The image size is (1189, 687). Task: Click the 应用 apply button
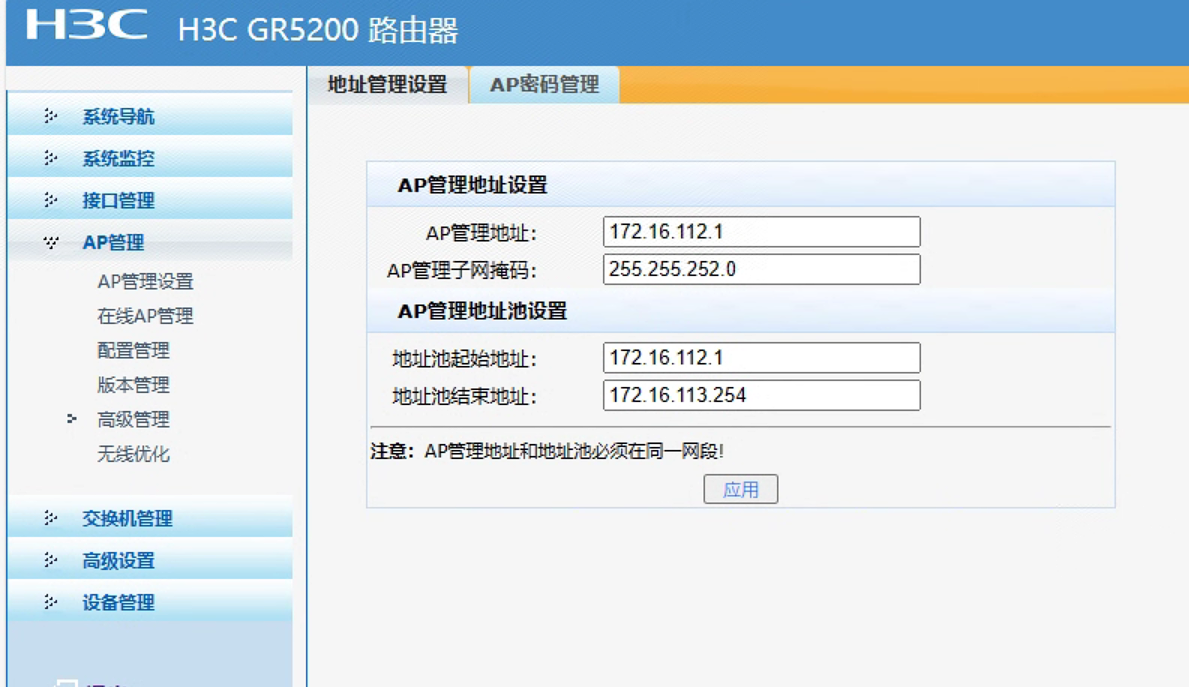[x=740, y=489]
